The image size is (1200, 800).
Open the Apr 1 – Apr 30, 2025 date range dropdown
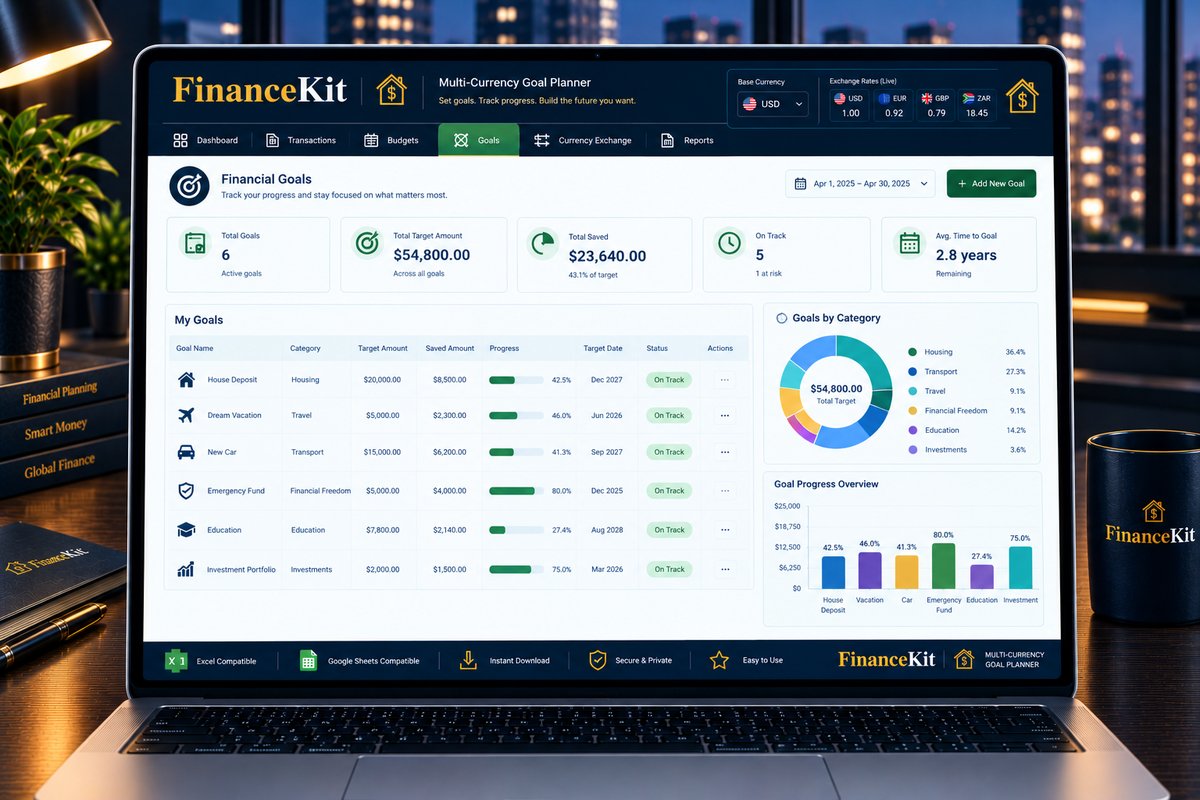[x=861, y=184]
